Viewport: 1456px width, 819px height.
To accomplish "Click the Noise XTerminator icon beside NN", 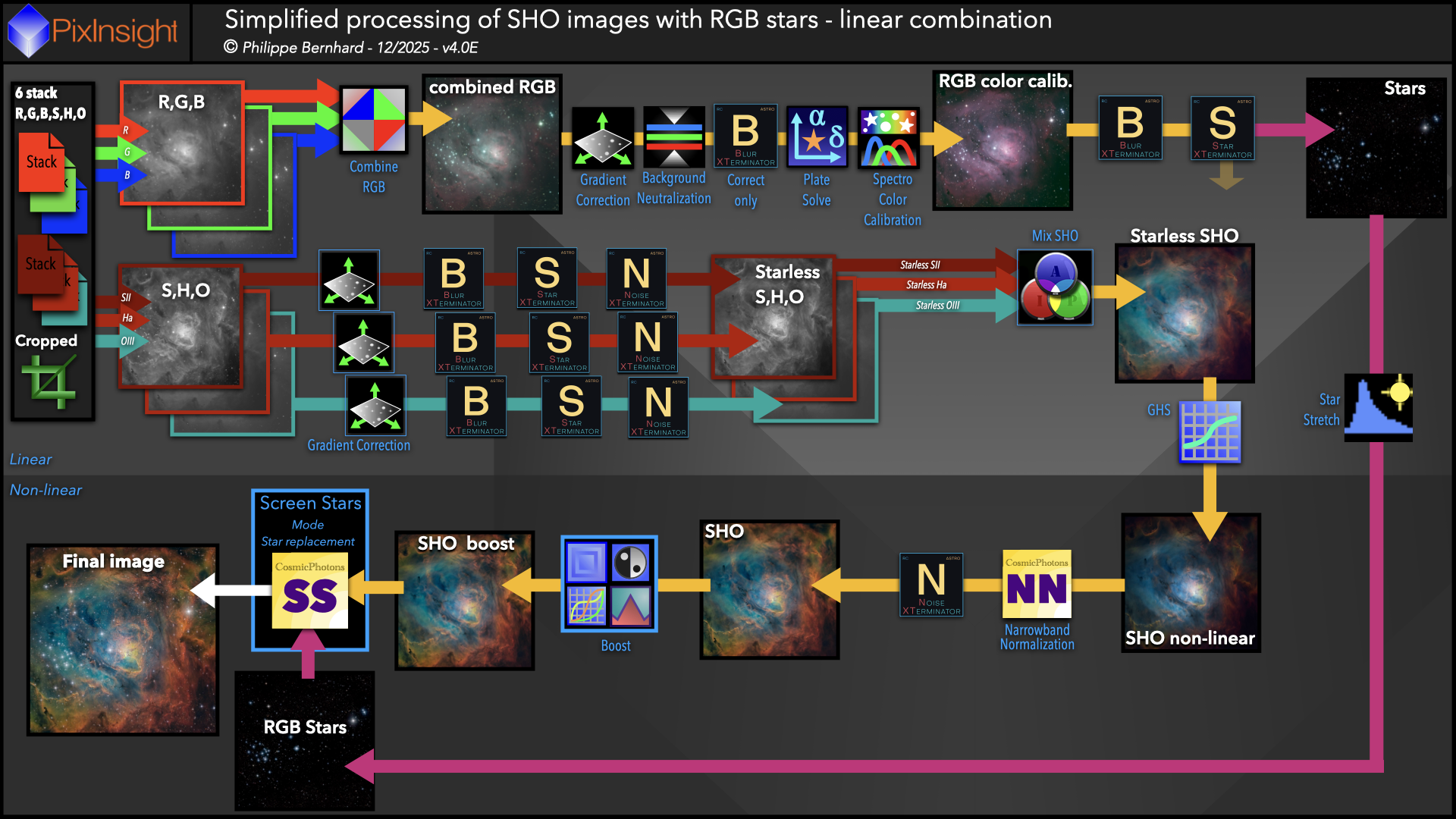I will tap(931, 585).
